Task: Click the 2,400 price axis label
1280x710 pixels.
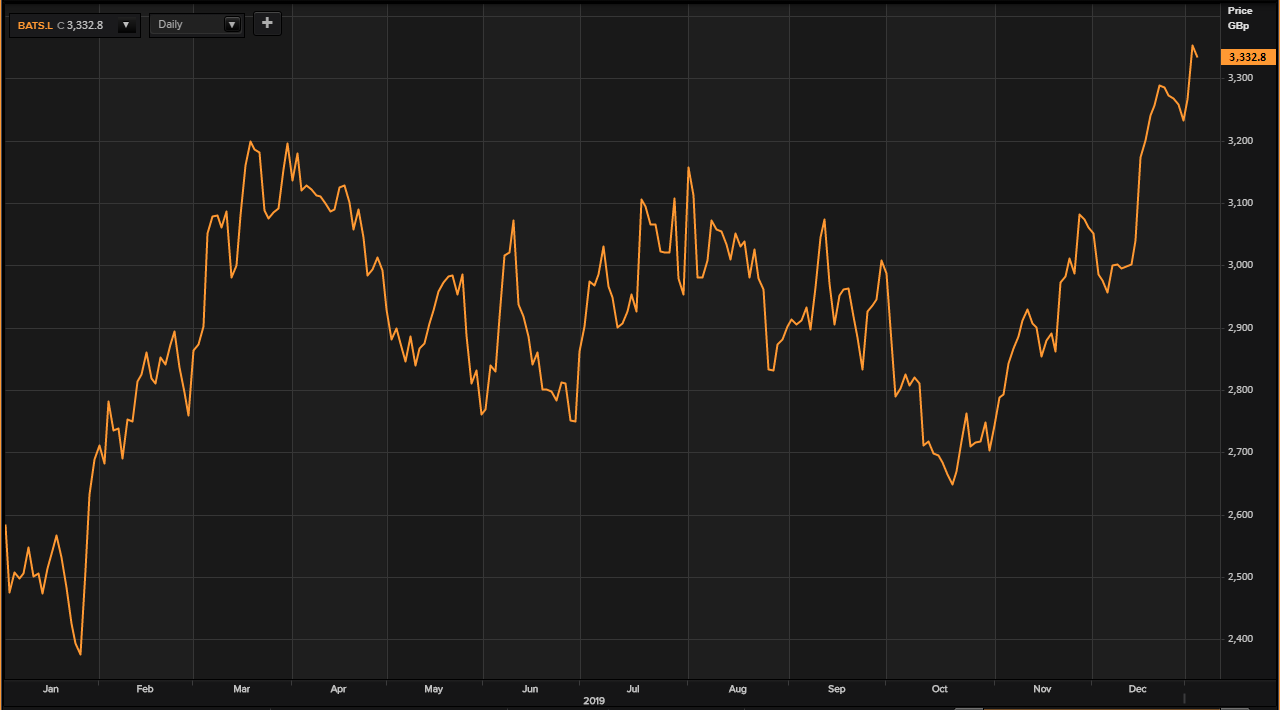Action: click(1240, 639)
